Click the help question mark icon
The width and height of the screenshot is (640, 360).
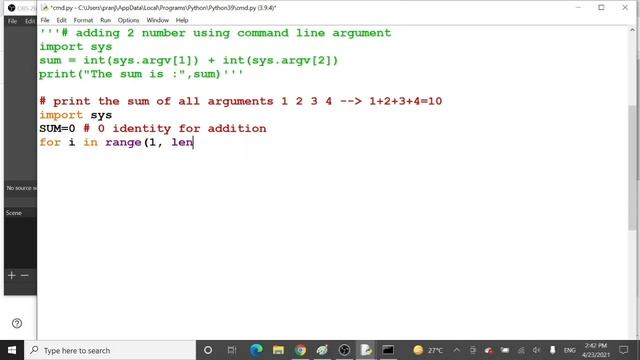17,323
